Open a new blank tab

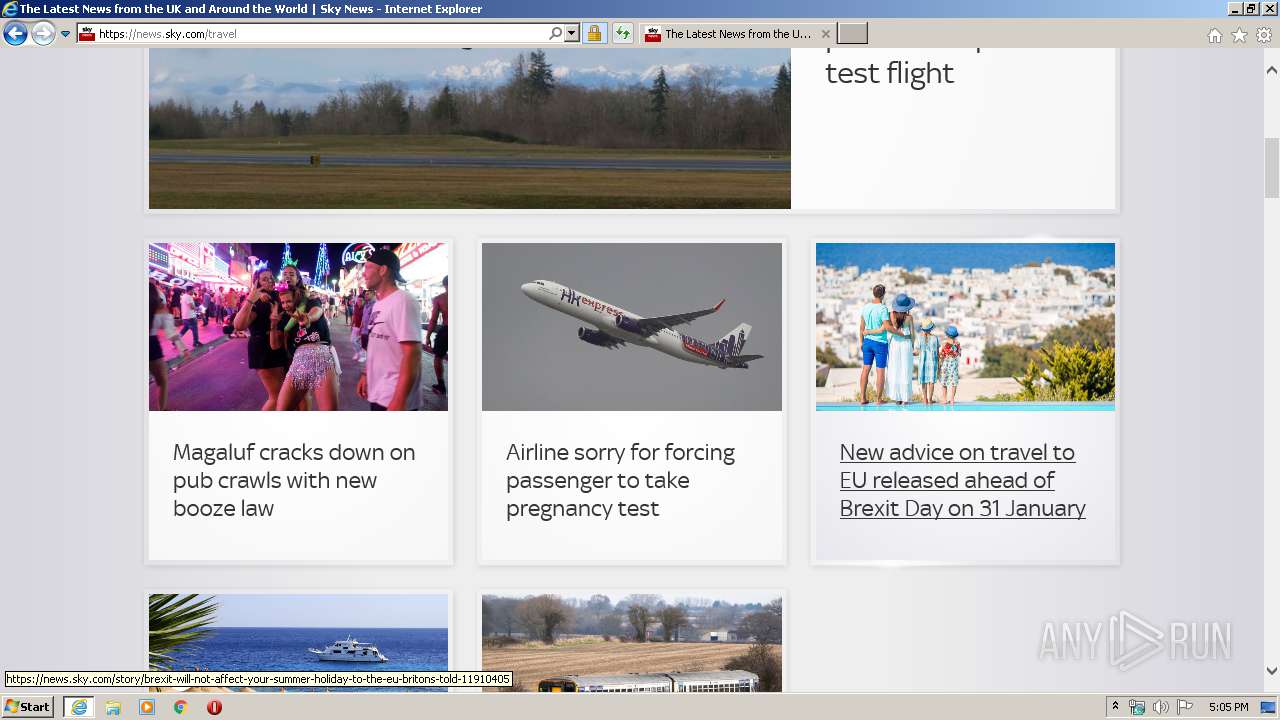coord(852,34)
